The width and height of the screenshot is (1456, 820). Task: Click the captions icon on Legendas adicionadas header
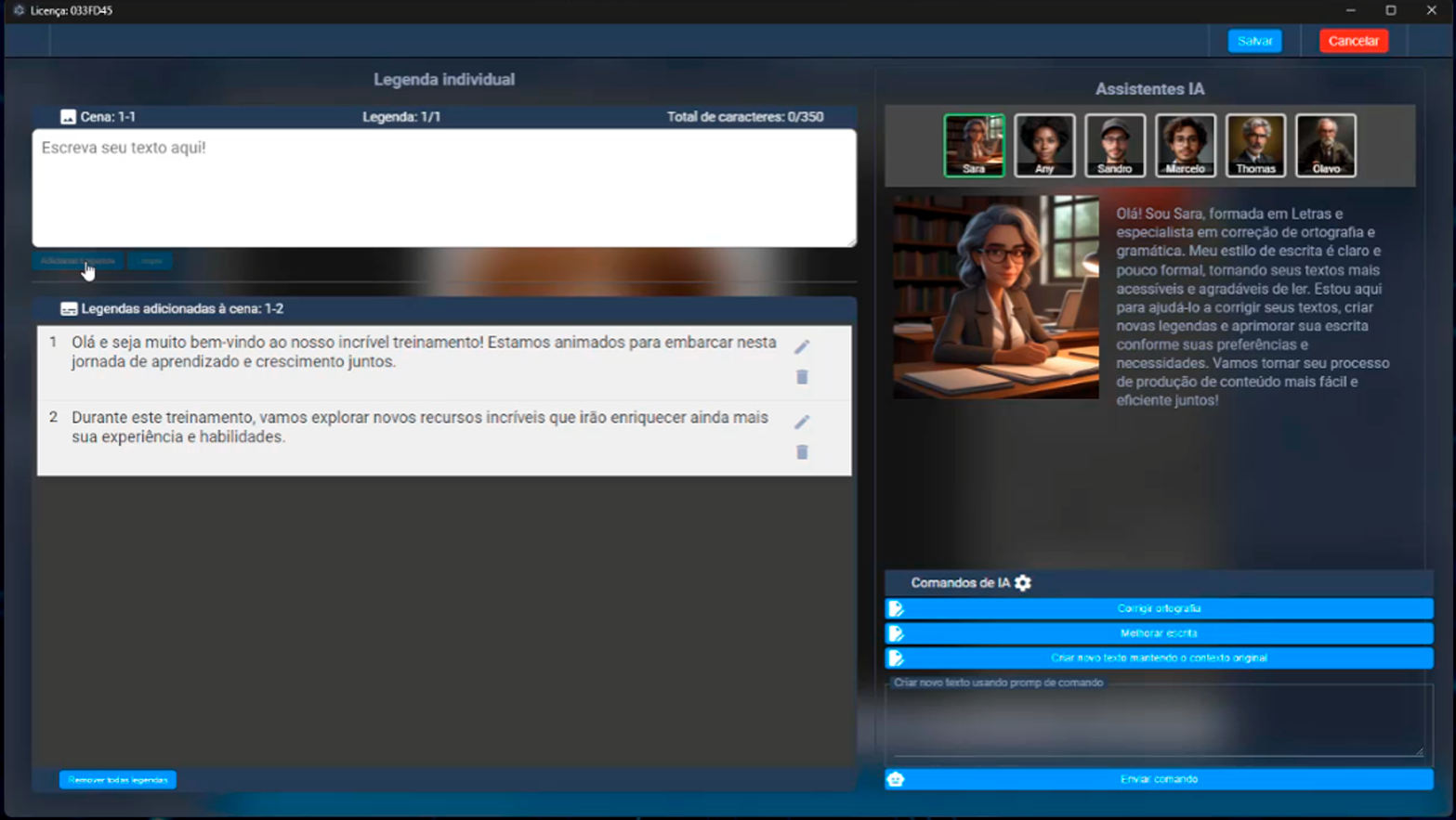coord(67,308)
